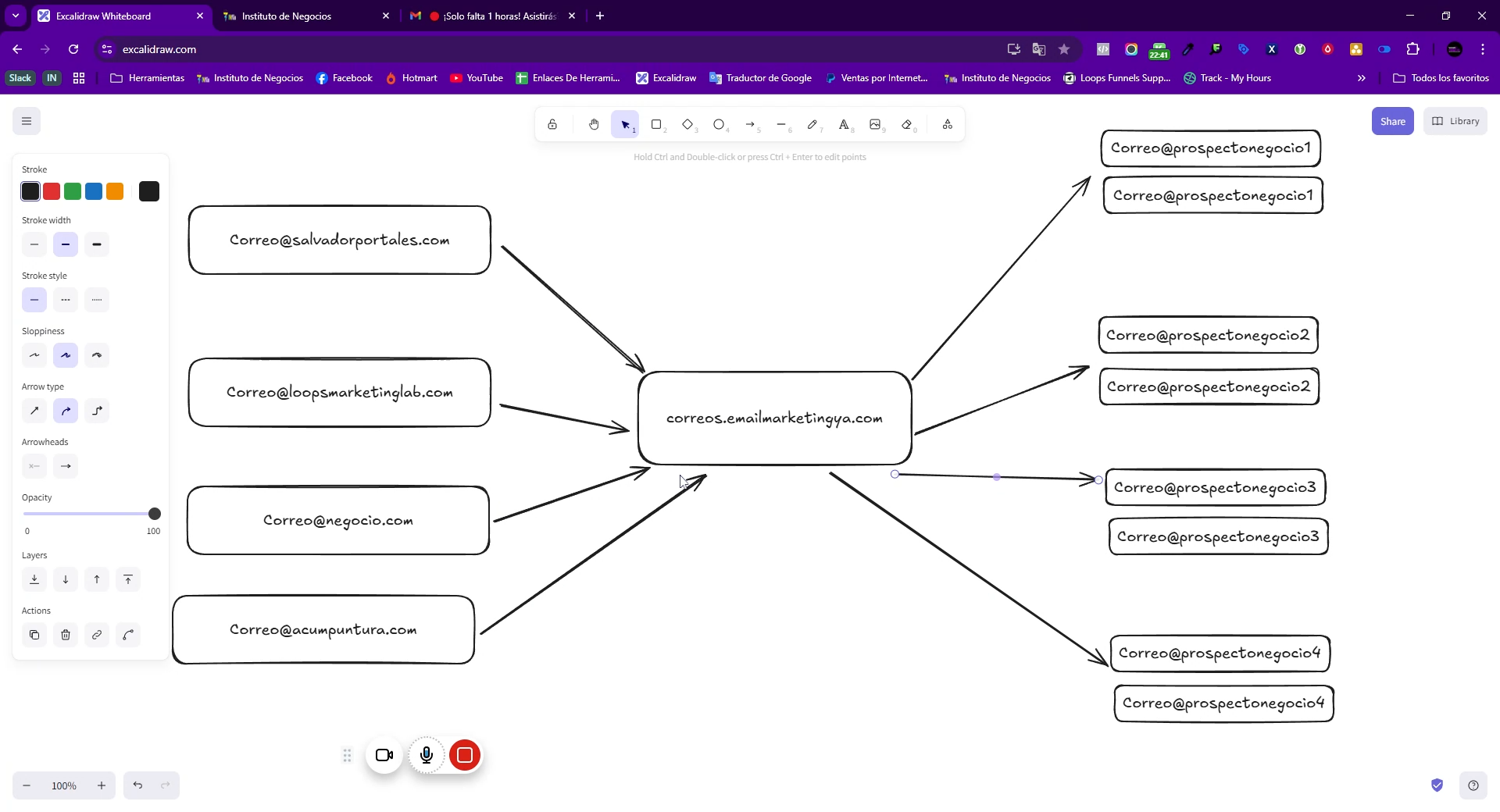Select the Rectangle shape tool
Image resolution: width=1500 pixels, height=812 pixels.
coord(656,125)
